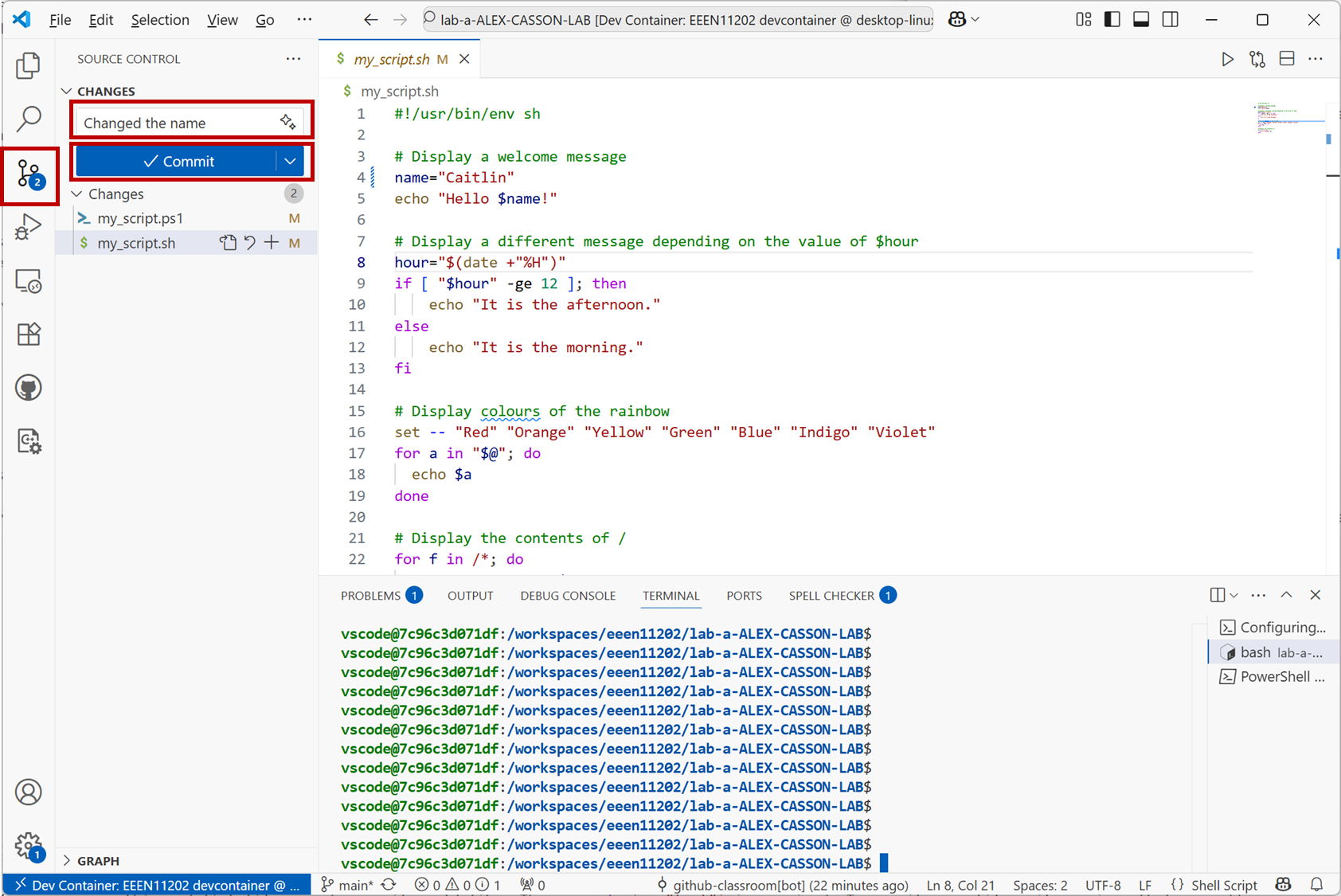
Task: Open the GitHub panel icon
Action: [29, 388]
